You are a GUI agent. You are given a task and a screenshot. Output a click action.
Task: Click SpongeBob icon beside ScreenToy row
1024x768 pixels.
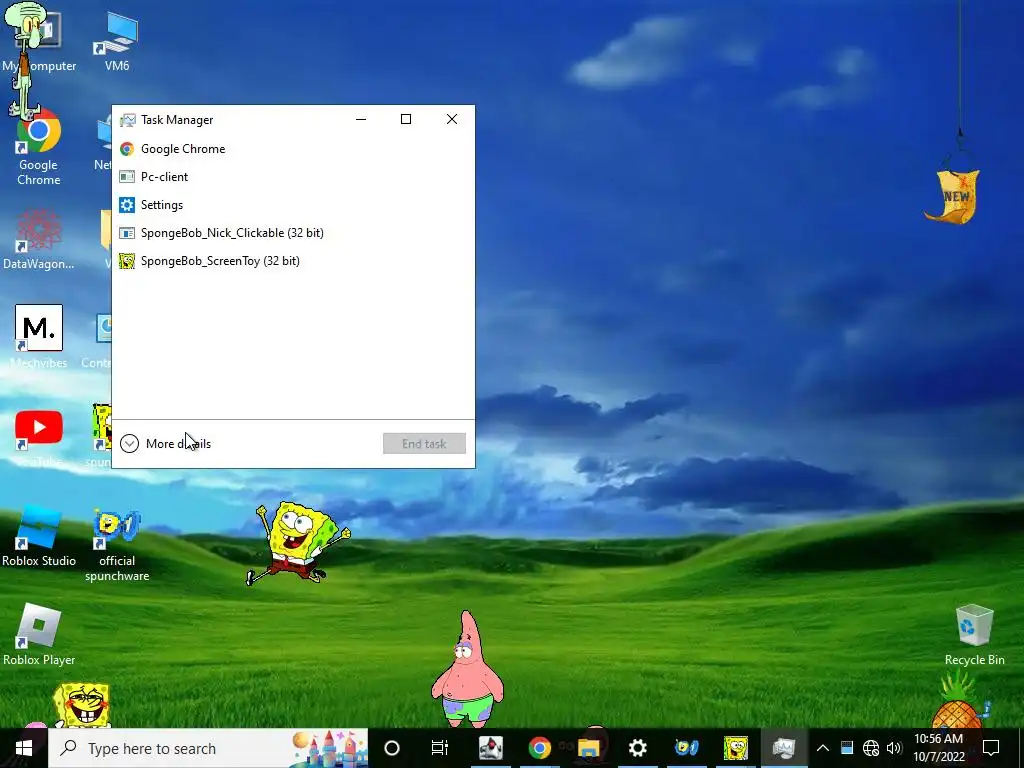coord(127,261)
